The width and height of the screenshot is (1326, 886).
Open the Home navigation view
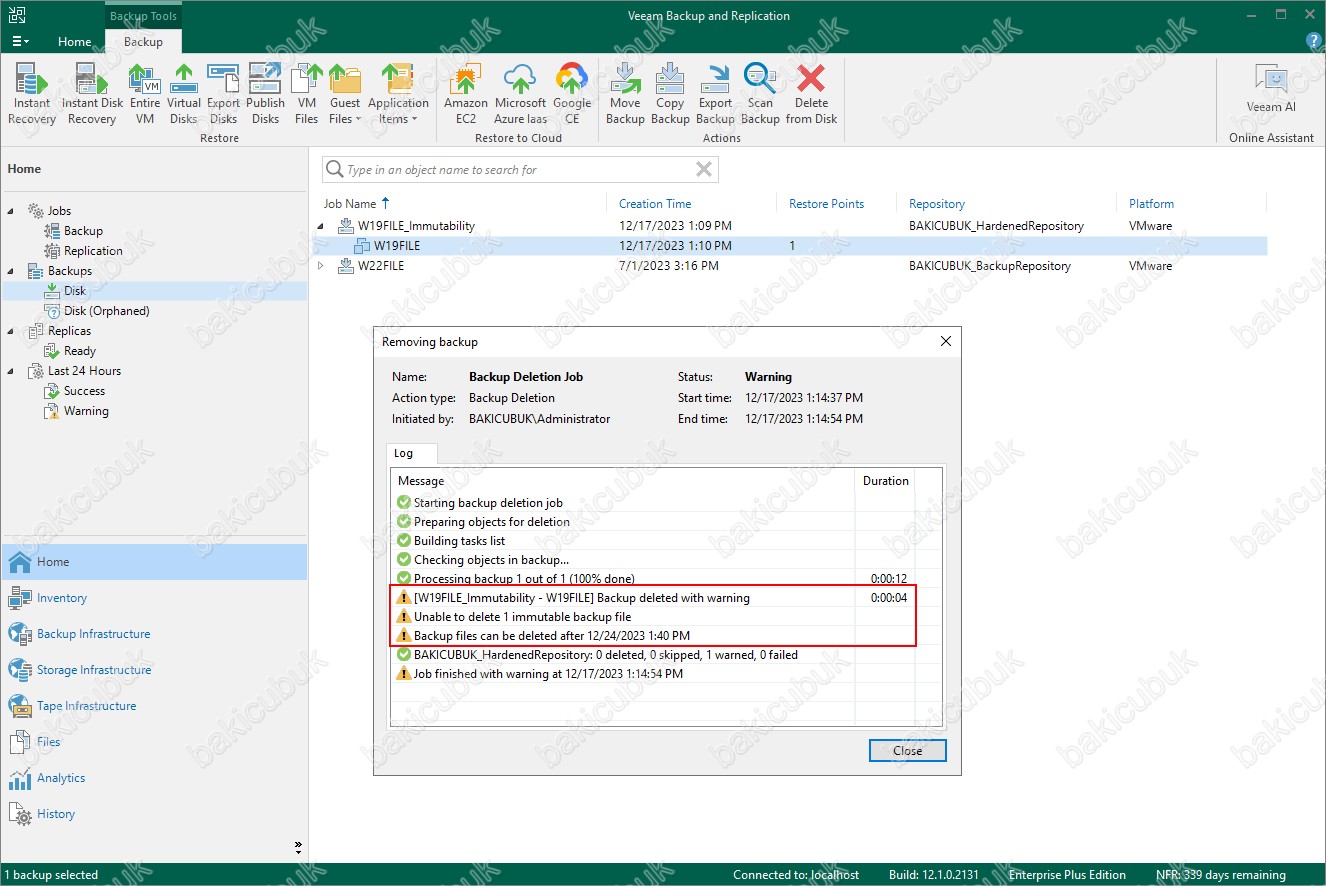pos(154,562)
